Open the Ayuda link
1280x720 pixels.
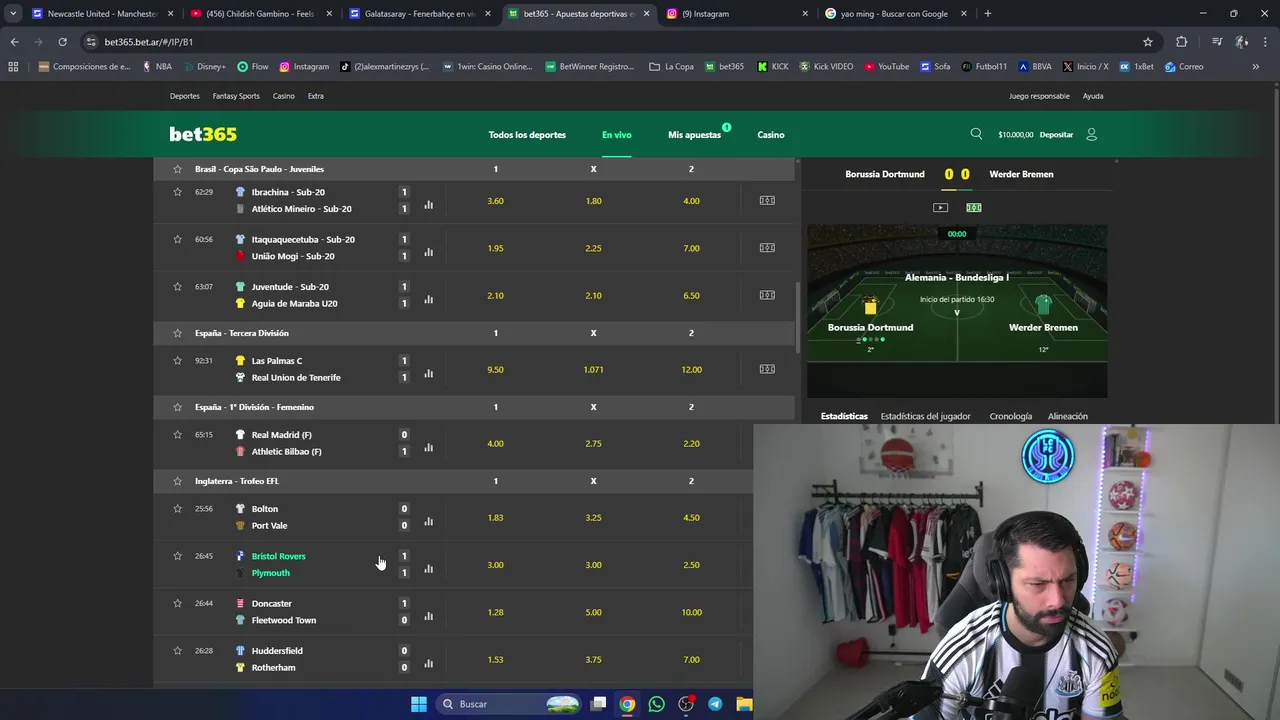pos(1093,96)
